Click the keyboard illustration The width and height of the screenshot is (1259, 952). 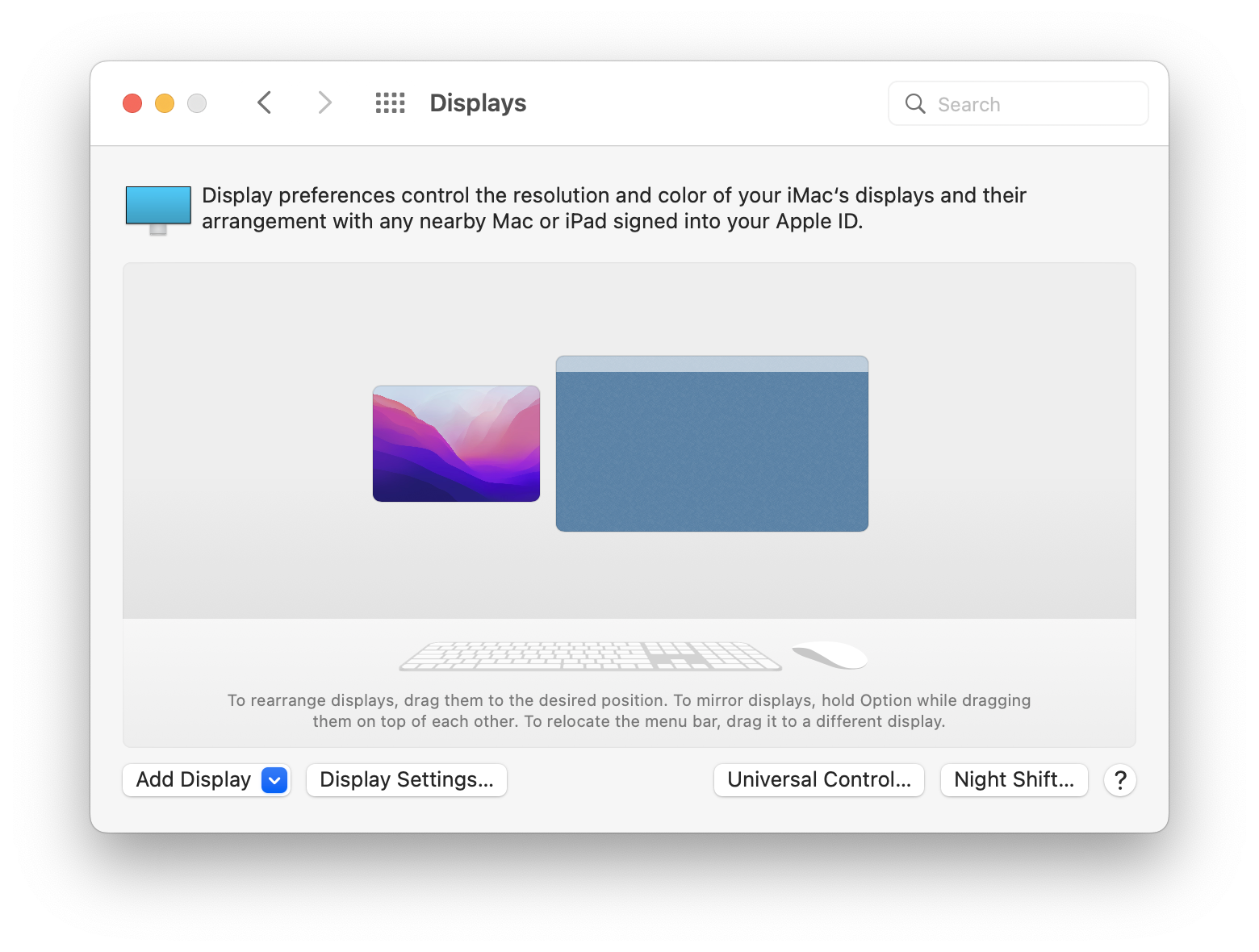pos(591,656)
